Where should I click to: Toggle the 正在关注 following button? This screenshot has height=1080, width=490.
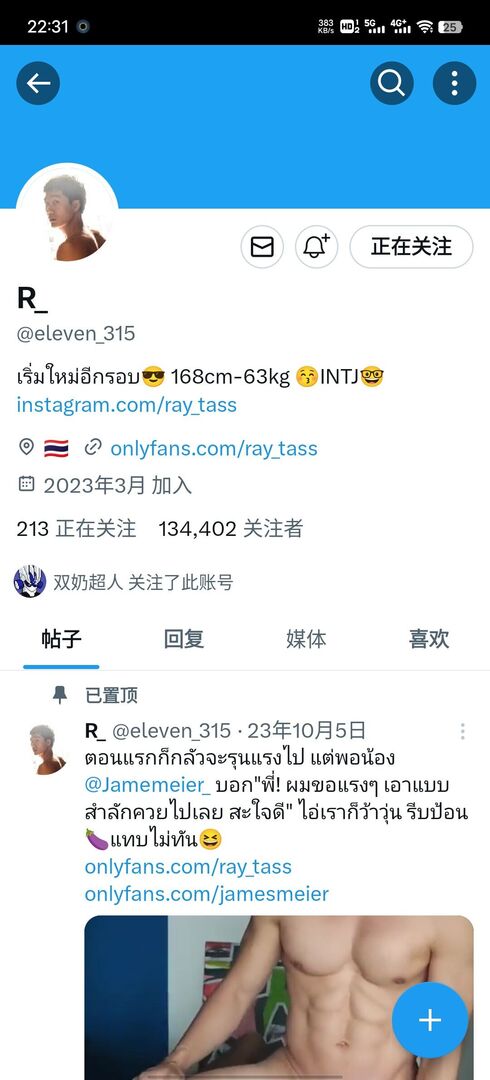click(x=411, y=247)
